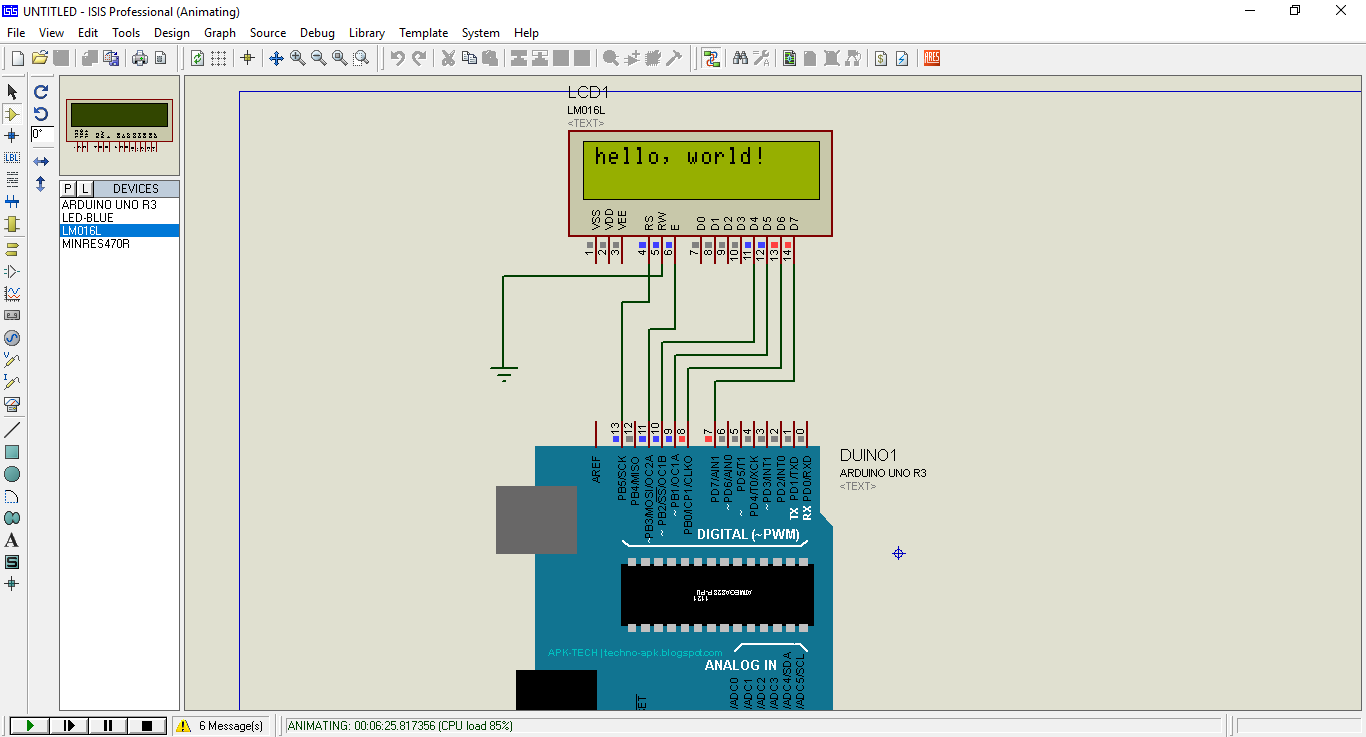Select Current Probe mode icon
This screenshot has width=1366, height=737.
12,381
